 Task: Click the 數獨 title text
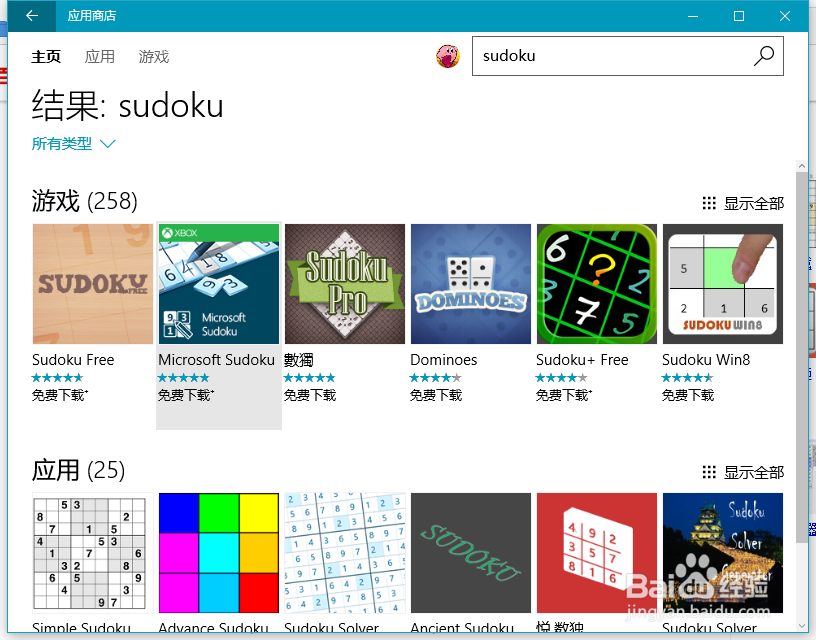point(299,360)
